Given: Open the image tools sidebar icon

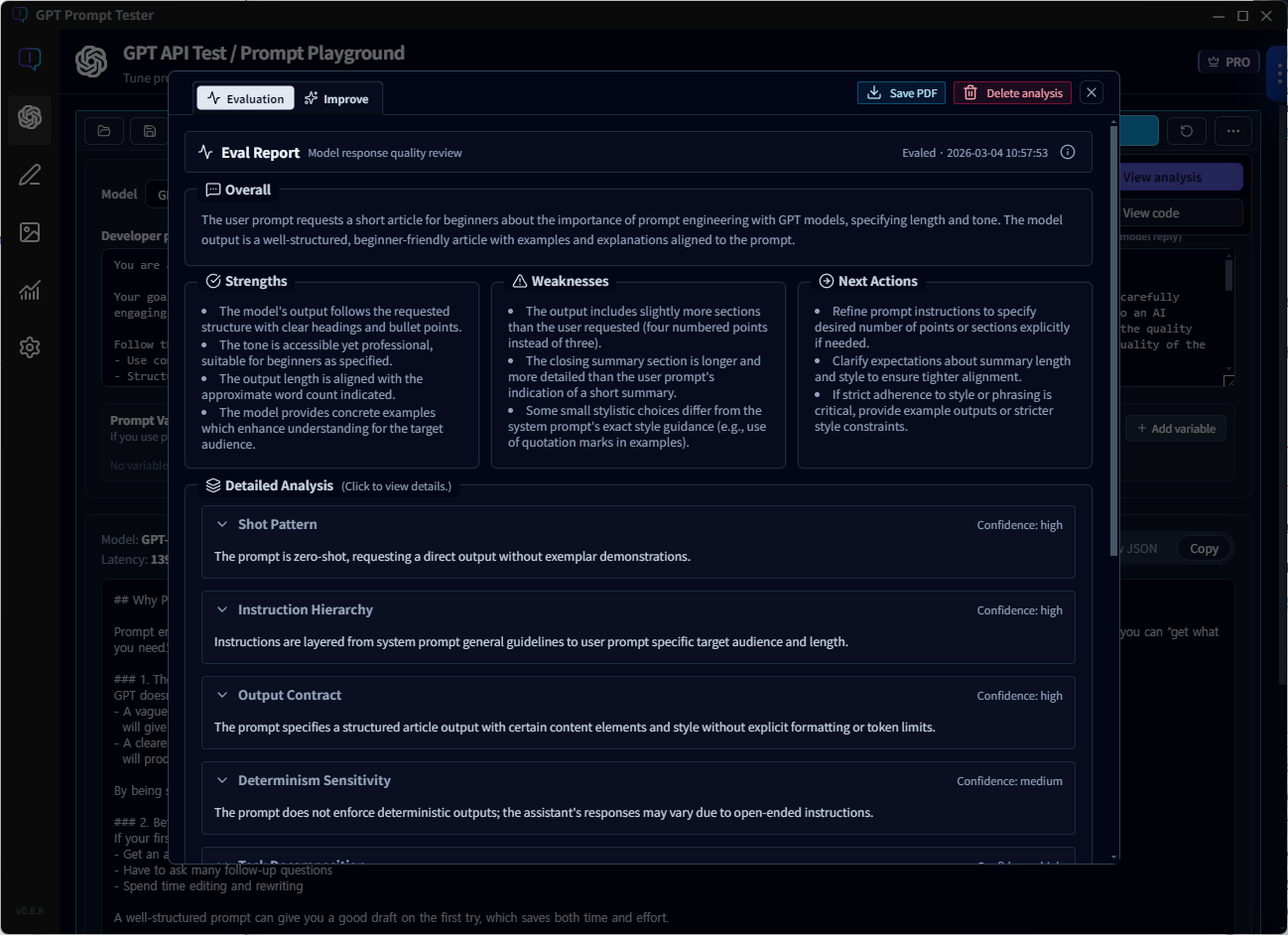Looking at the screenshot, I should tap(29, 231).
